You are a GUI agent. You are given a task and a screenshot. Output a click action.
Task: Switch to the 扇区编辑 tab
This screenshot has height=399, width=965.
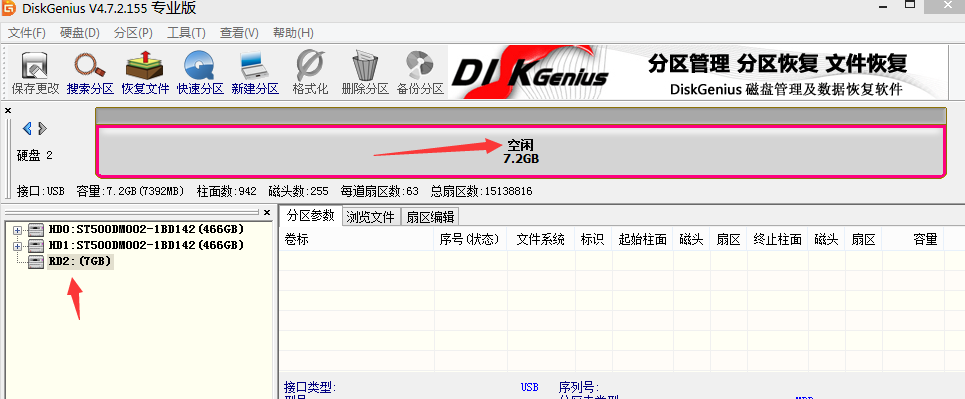click(431, 217)
